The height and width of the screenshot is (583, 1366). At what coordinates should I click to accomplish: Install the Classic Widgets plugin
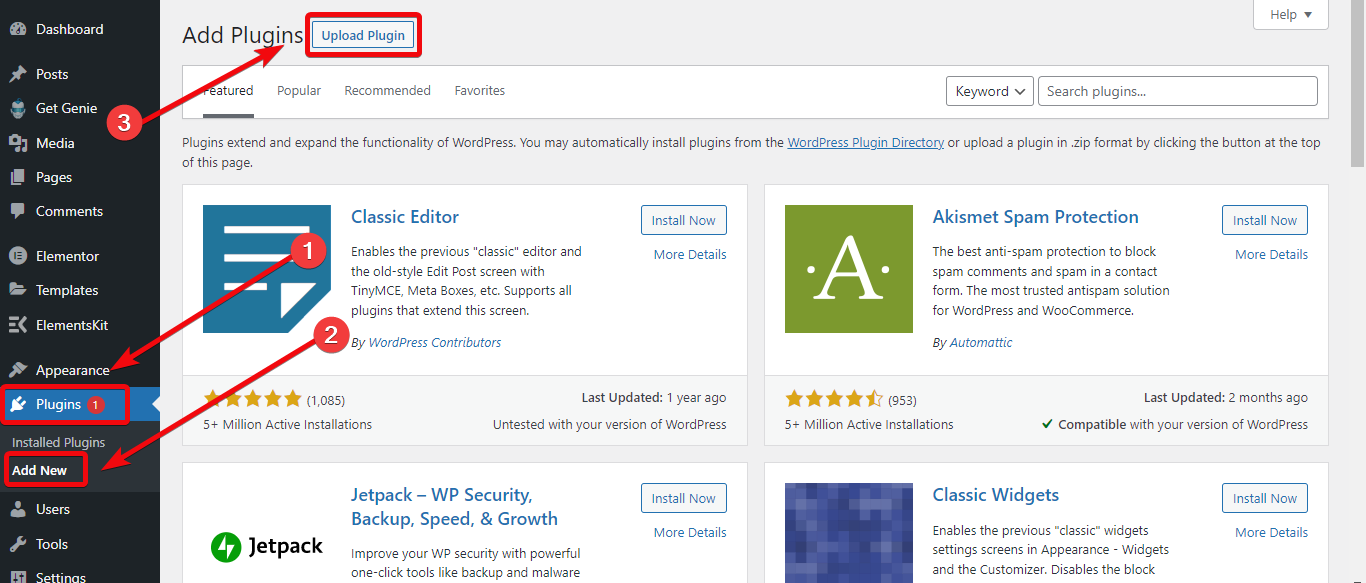pyautogui.click(x=1265, y=498)
